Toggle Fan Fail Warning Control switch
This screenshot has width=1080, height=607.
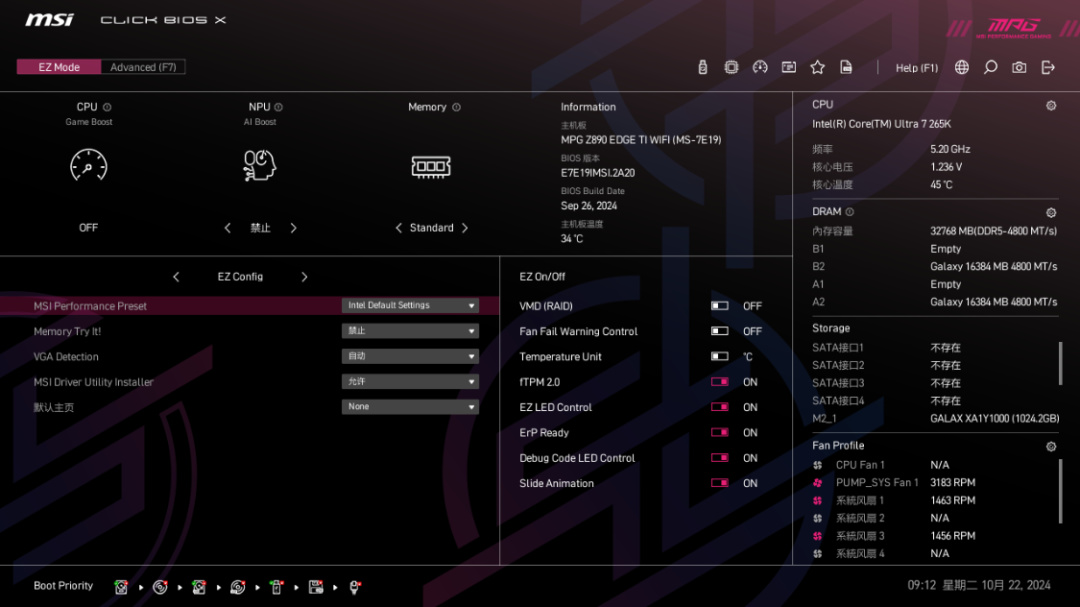[720, 331]
